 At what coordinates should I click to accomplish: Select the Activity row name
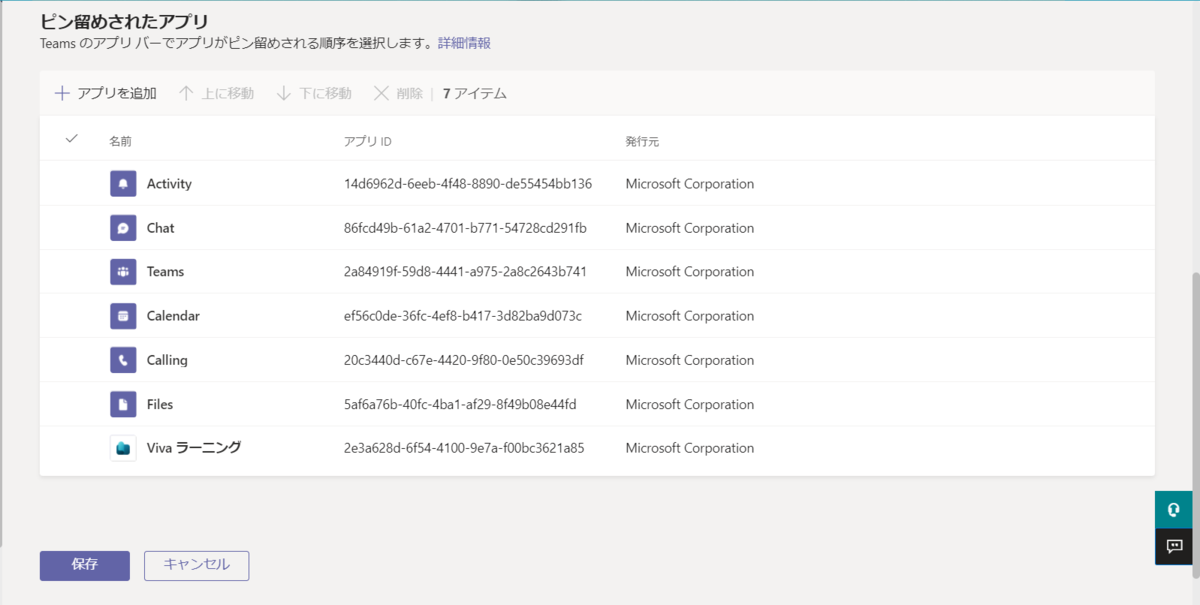(169, 184)
